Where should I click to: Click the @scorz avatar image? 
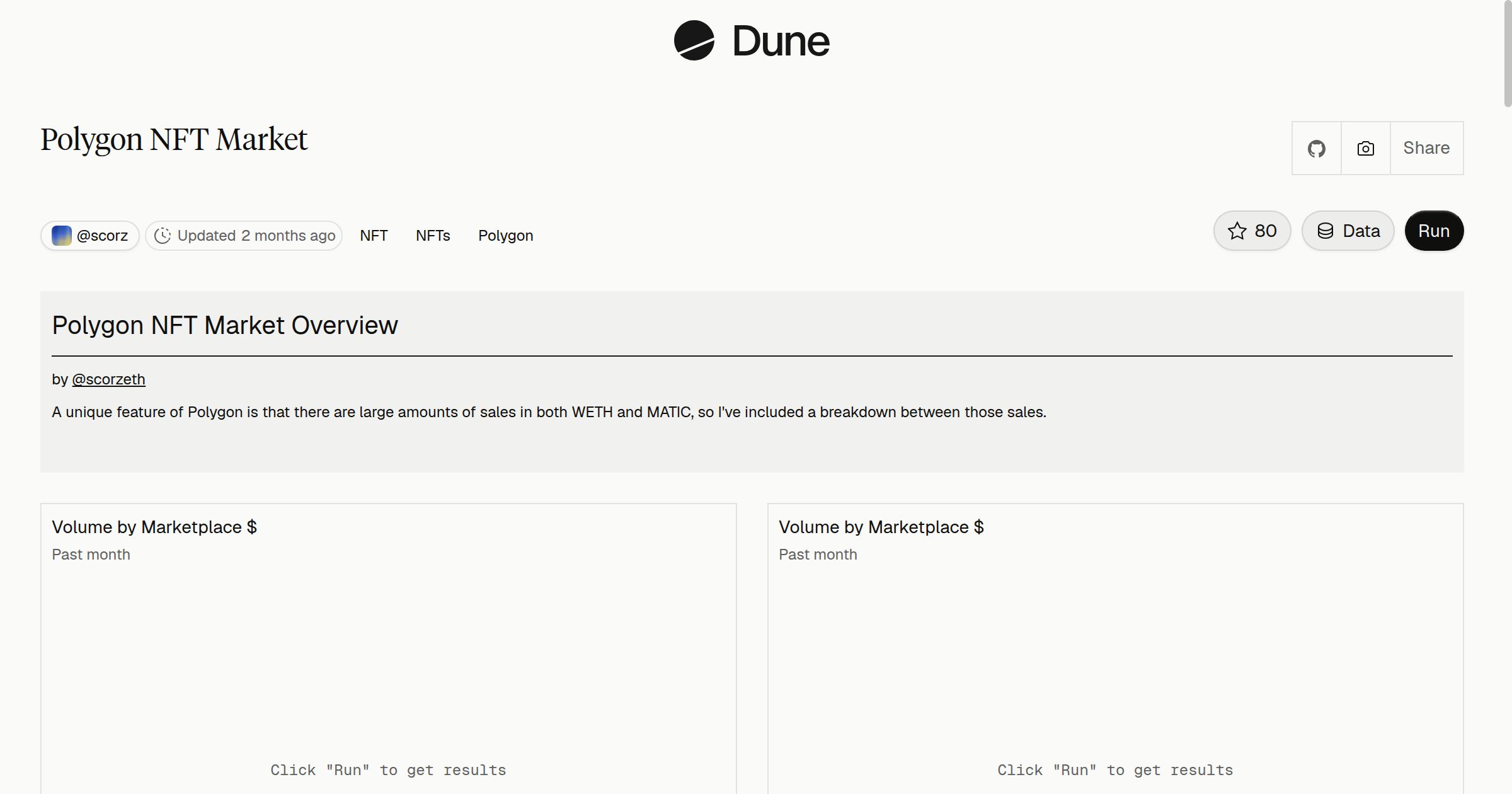coord(61,236)
